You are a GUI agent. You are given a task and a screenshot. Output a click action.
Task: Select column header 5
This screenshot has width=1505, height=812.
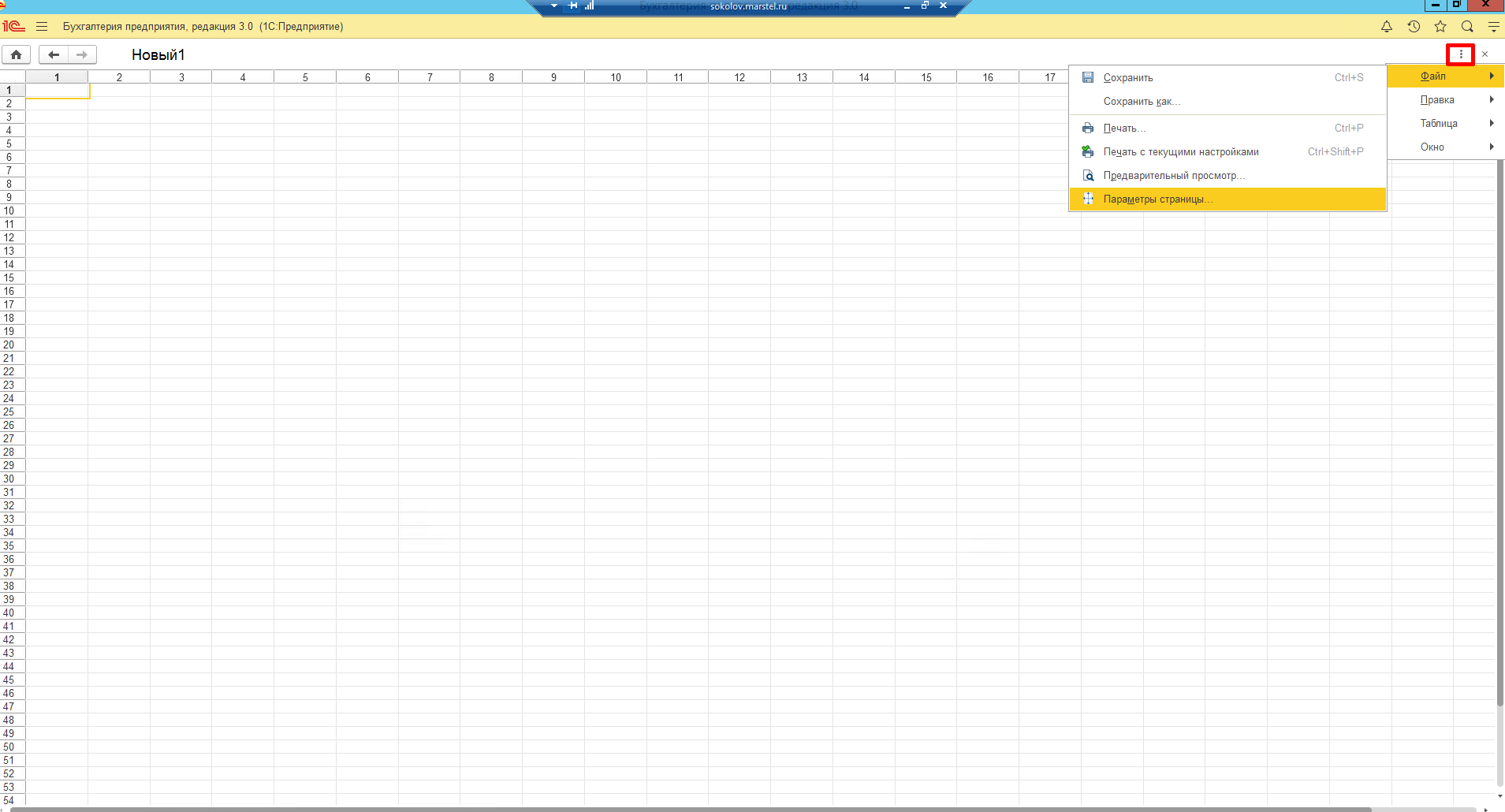tap(305, 77)
